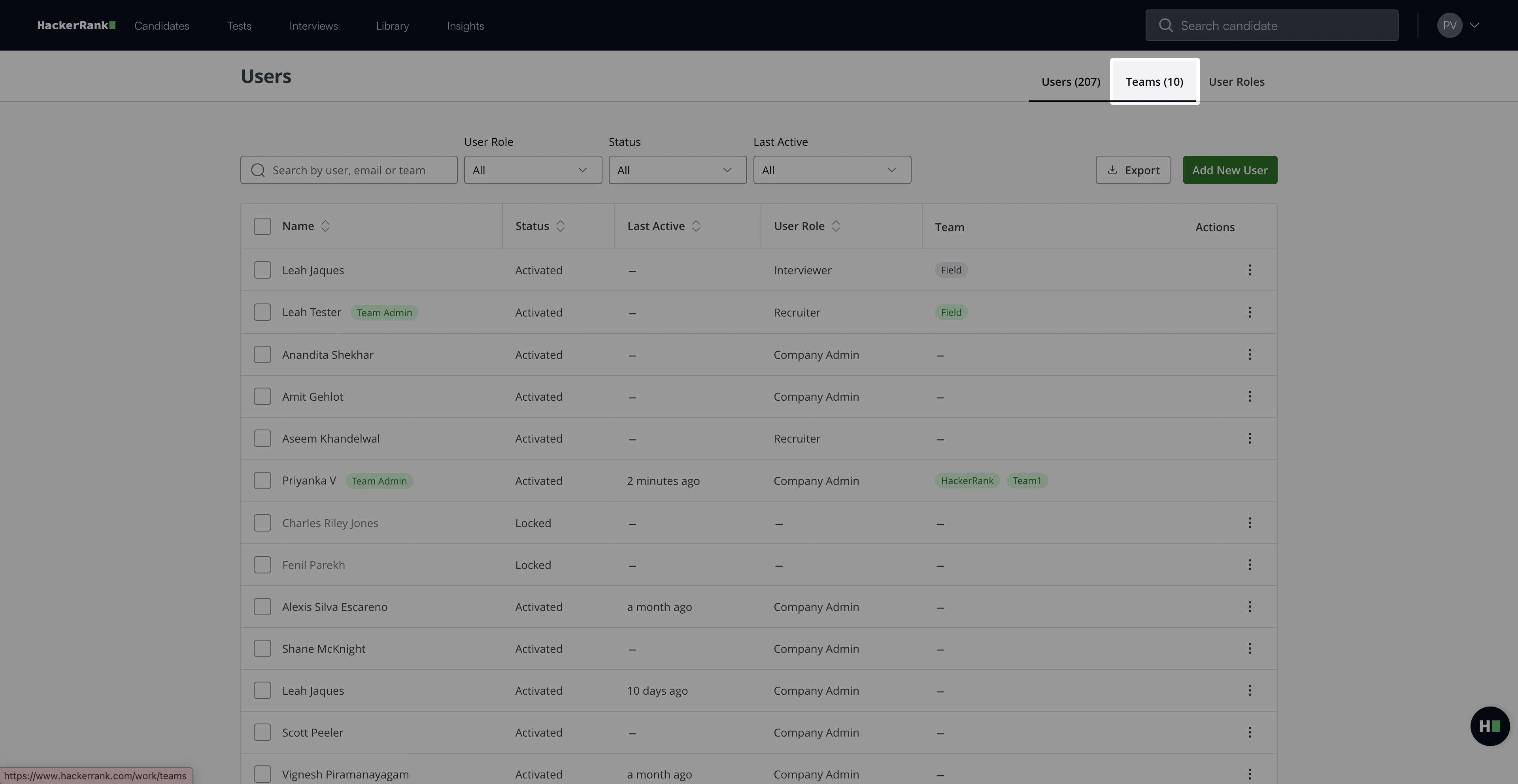1518x784 pixels.
Task: Sort table by Status column
Action: tap(561, 226)
